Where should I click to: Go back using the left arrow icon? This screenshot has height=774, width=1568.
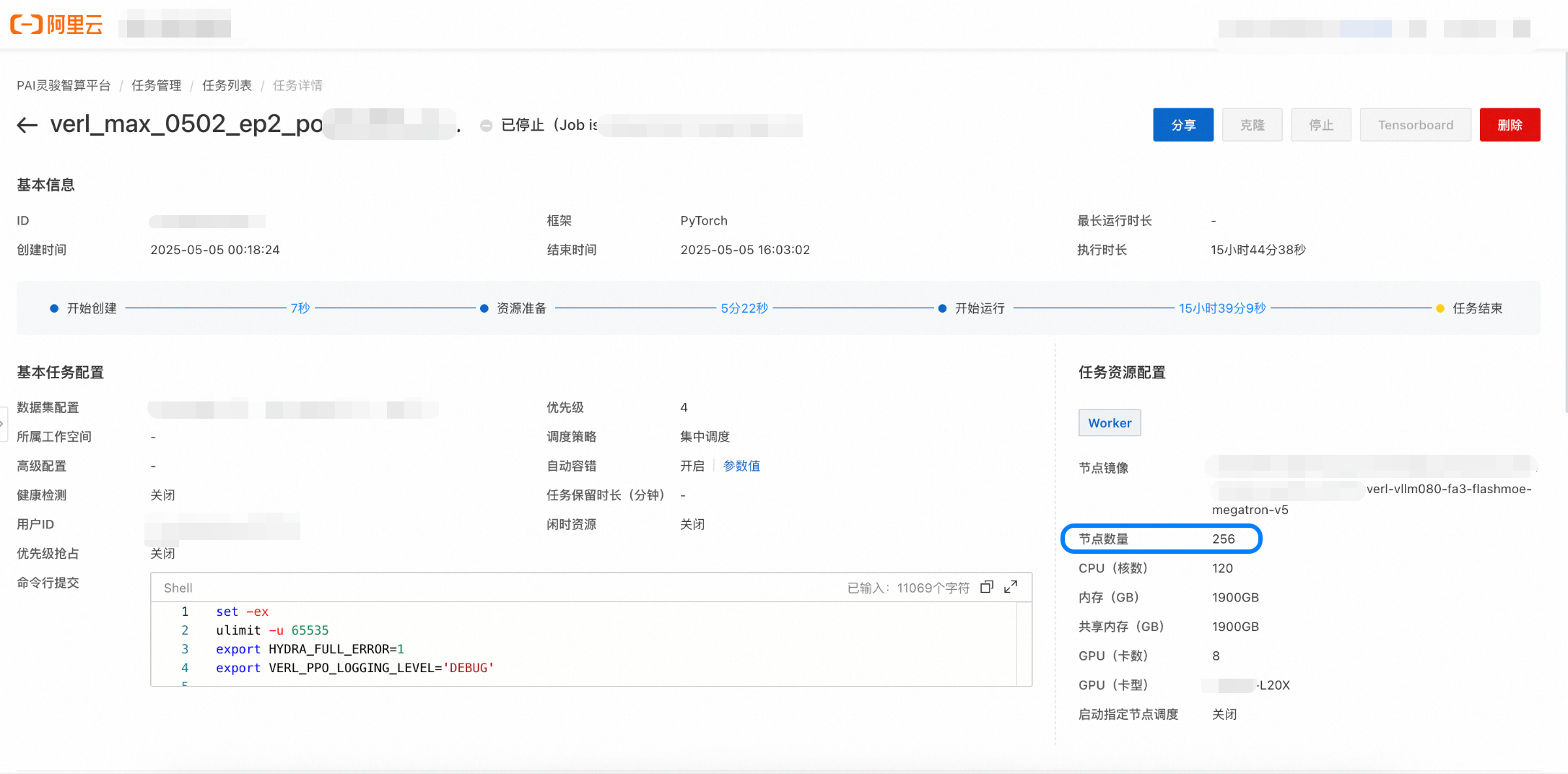coord(27,125)
